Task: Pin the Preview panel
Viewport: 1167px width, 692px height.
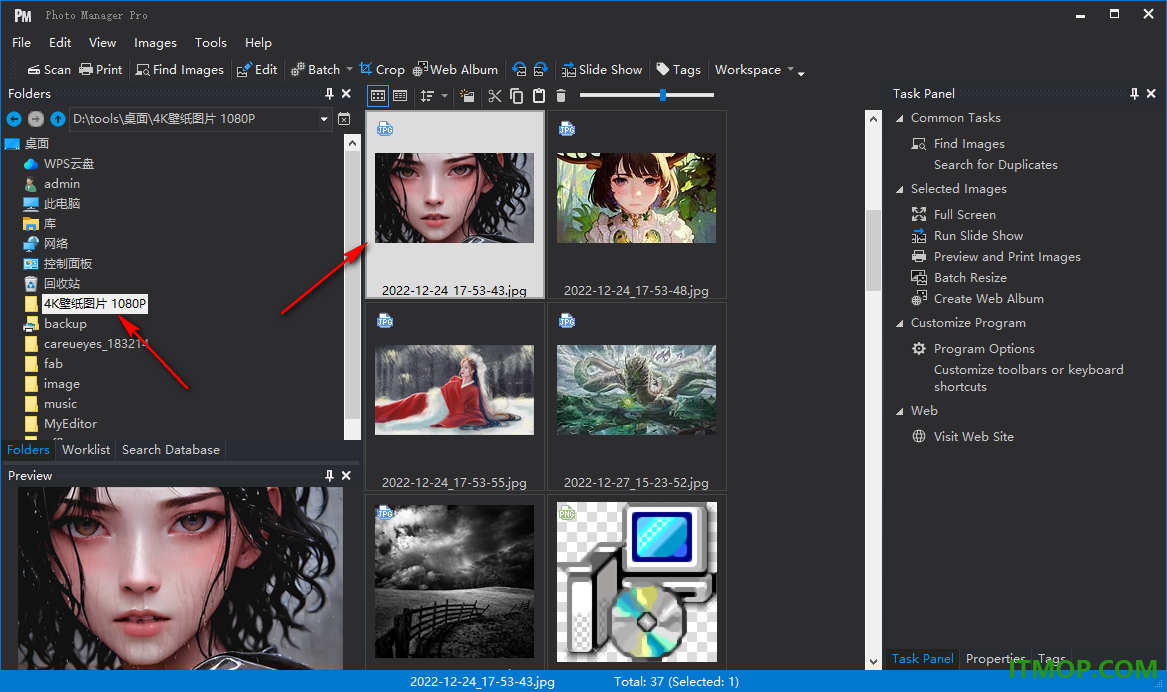Action: 329,475
